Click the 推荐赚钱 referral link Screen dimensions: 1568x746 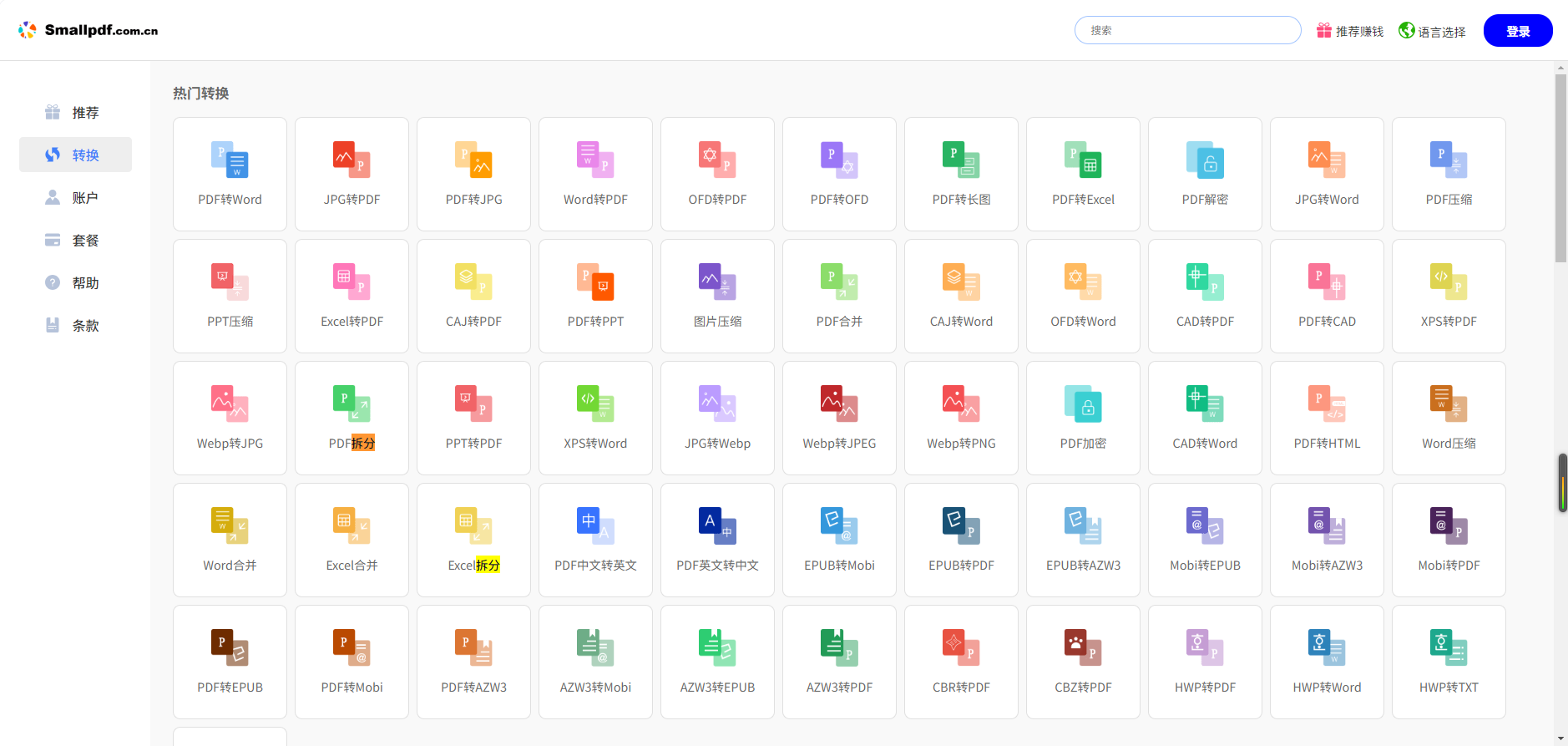click(x=1350, y=31)
